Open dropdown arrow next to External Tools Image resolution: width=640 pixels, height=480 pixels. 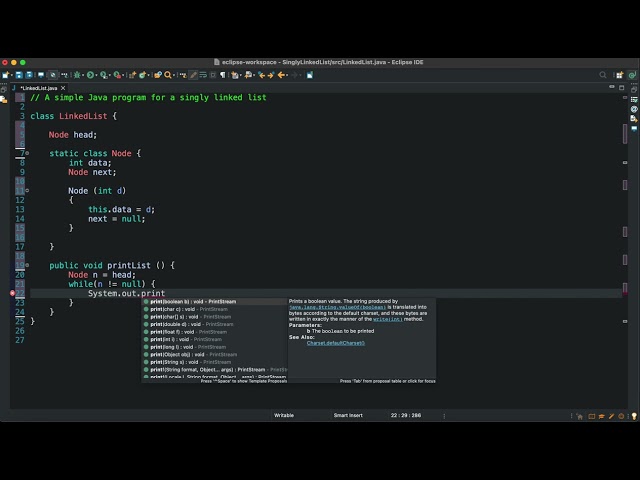pos(124,75)
